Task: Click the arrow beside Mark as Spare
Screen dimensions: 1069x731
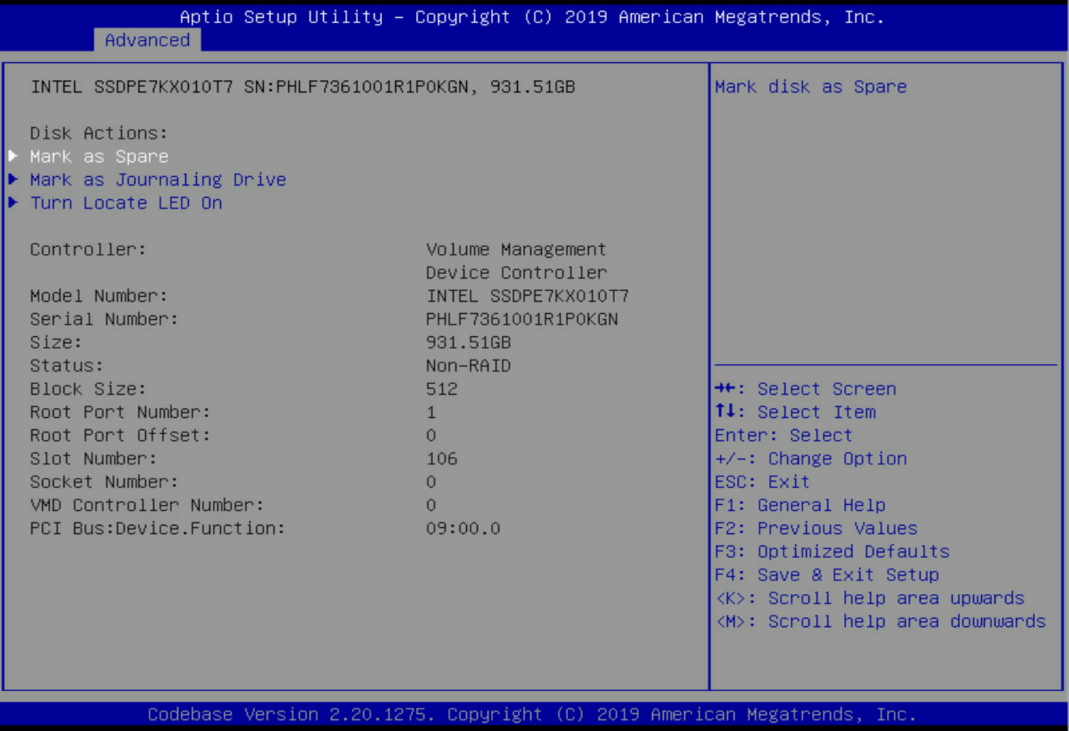Action: [x=14, y=156]
